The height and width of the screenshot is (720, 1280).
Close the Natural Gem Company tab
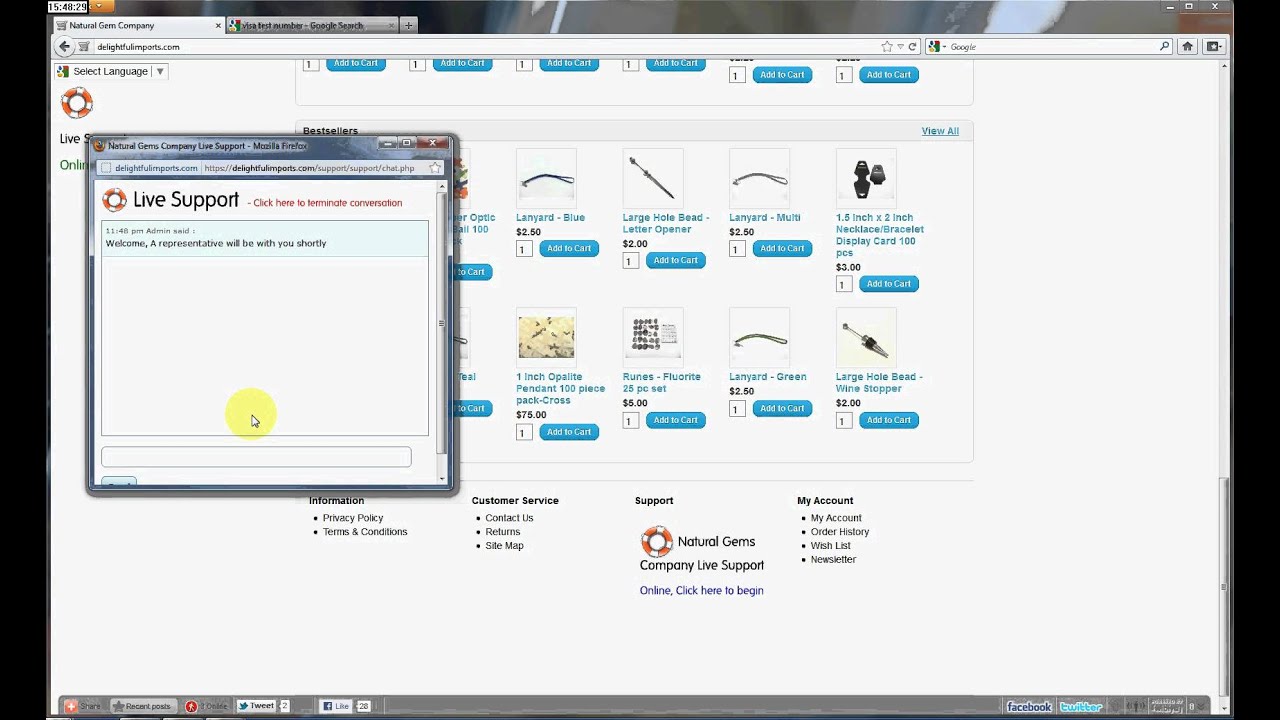coord(217,25)
